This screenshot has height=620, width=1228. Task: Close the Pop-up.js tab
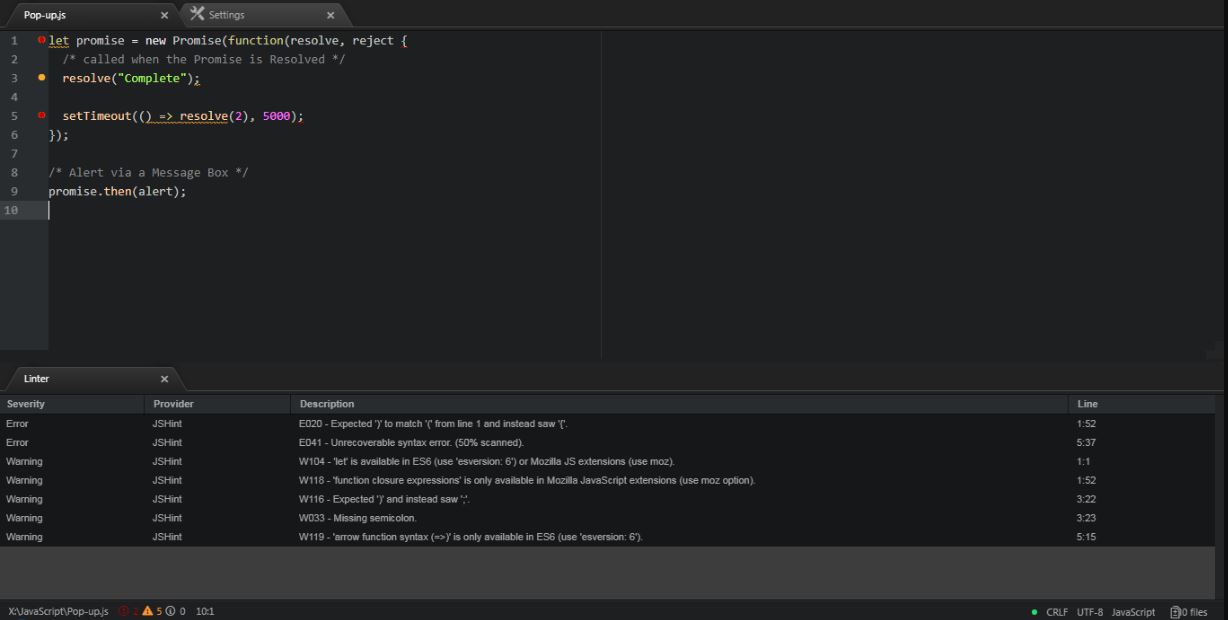(x=164, y=15)
